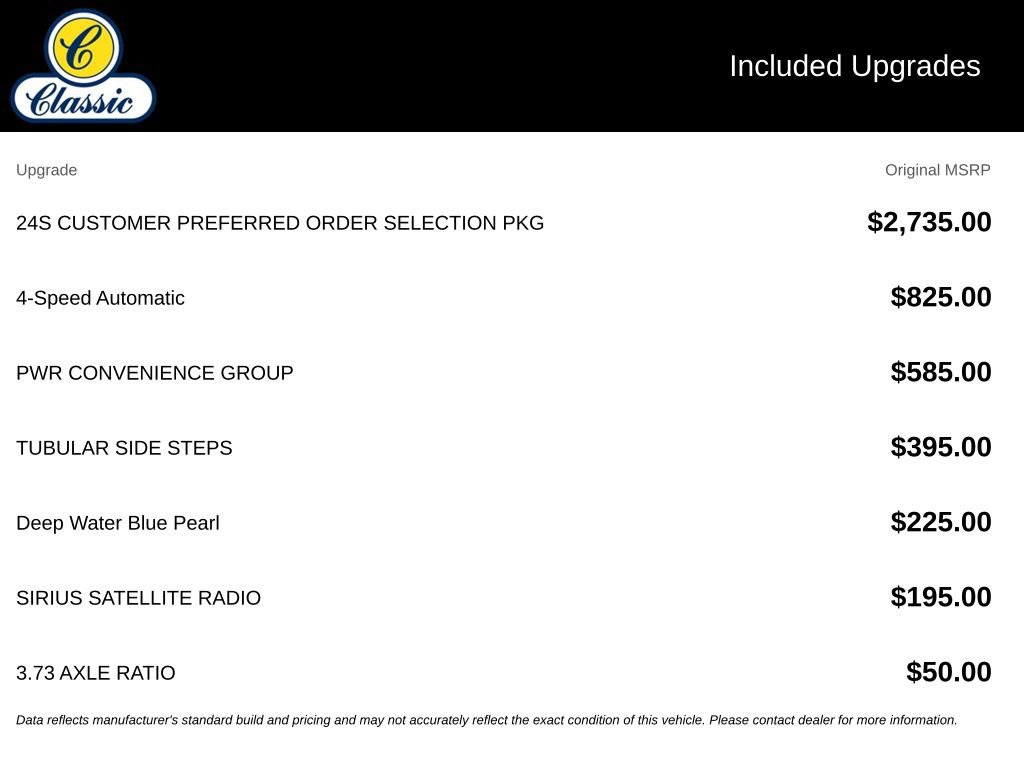Click the $585.00 price
The width and height of the screenshot is (1024, 768).
pyautogui.click(x=940, y=372)
